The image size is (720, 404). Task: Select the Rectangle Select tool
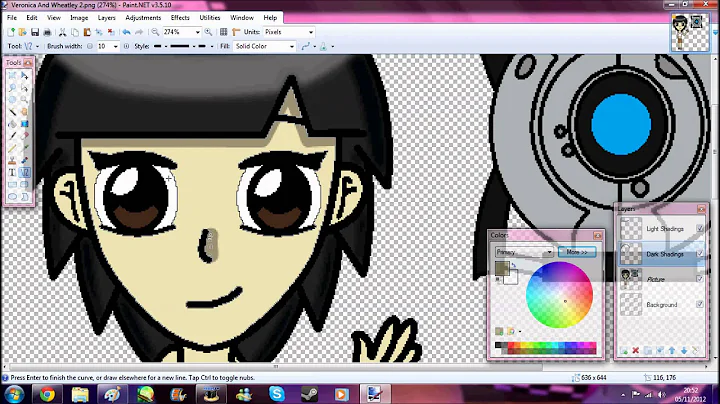click(12, 75)
